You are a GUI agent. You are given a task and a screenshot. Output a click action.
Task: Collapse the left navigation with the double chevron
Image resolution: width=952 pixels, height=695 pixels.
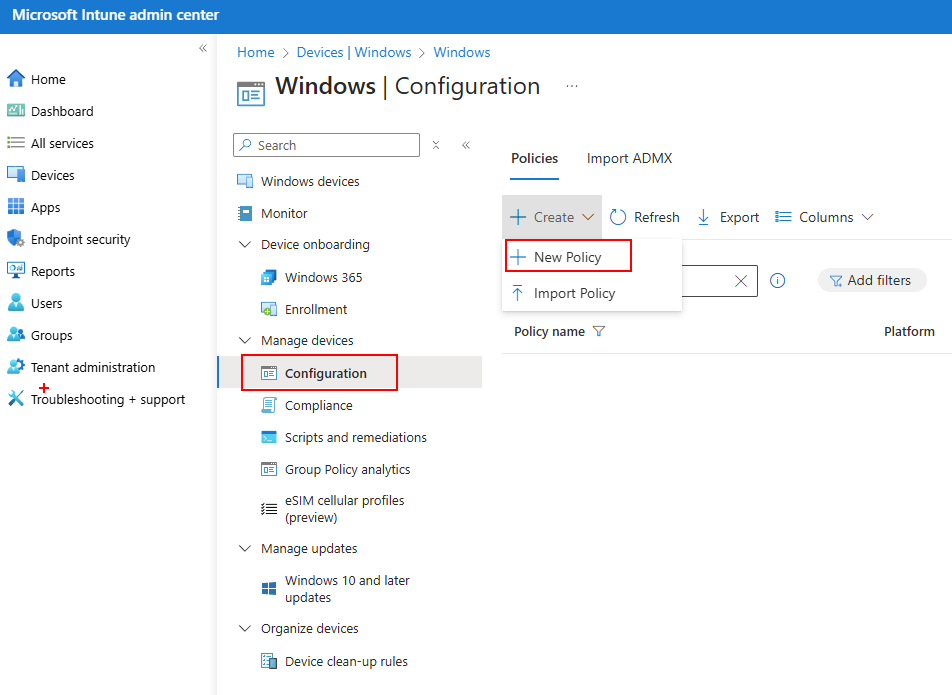pos(203,48)
